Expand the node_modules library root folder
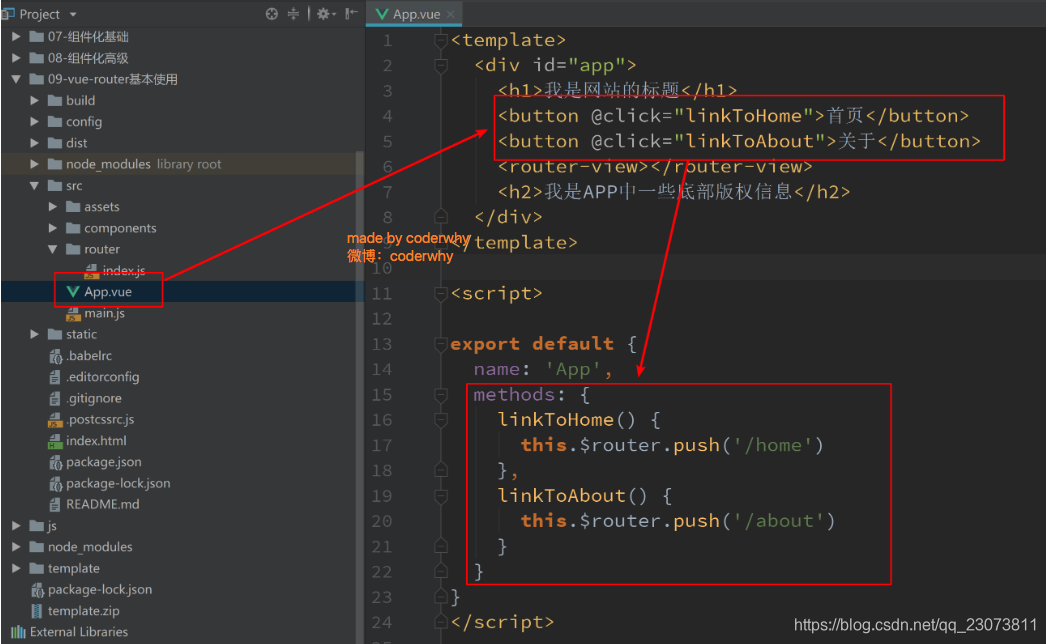The image size is (1046, 644). (34, 164)
